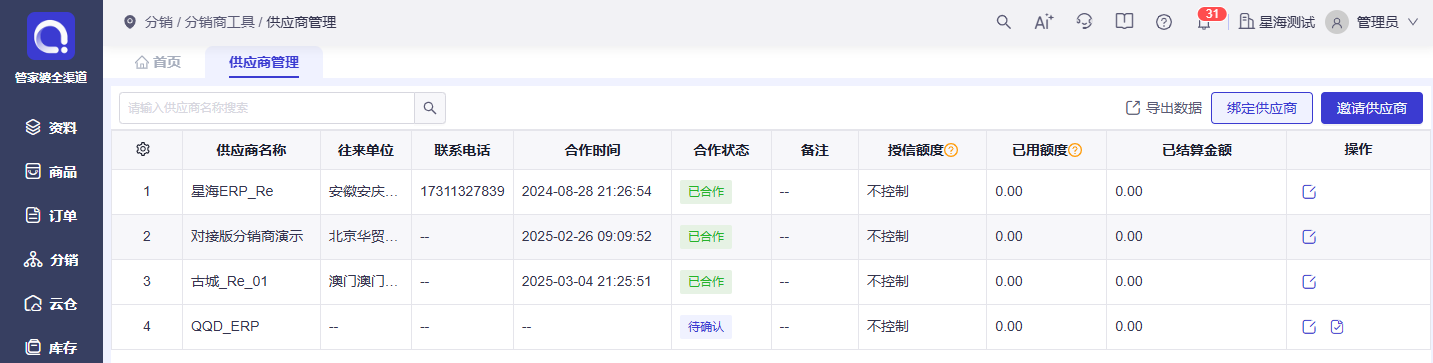1433x363 pixels.
Task: Open the AI assistant icon
Action: click(x=1044, y=22)
